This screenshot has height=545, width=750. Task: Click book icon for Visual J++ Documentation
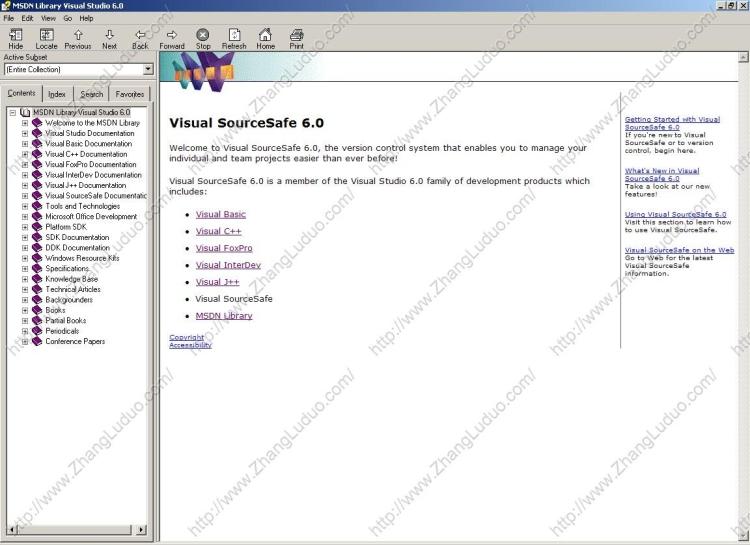click(37, 185)
